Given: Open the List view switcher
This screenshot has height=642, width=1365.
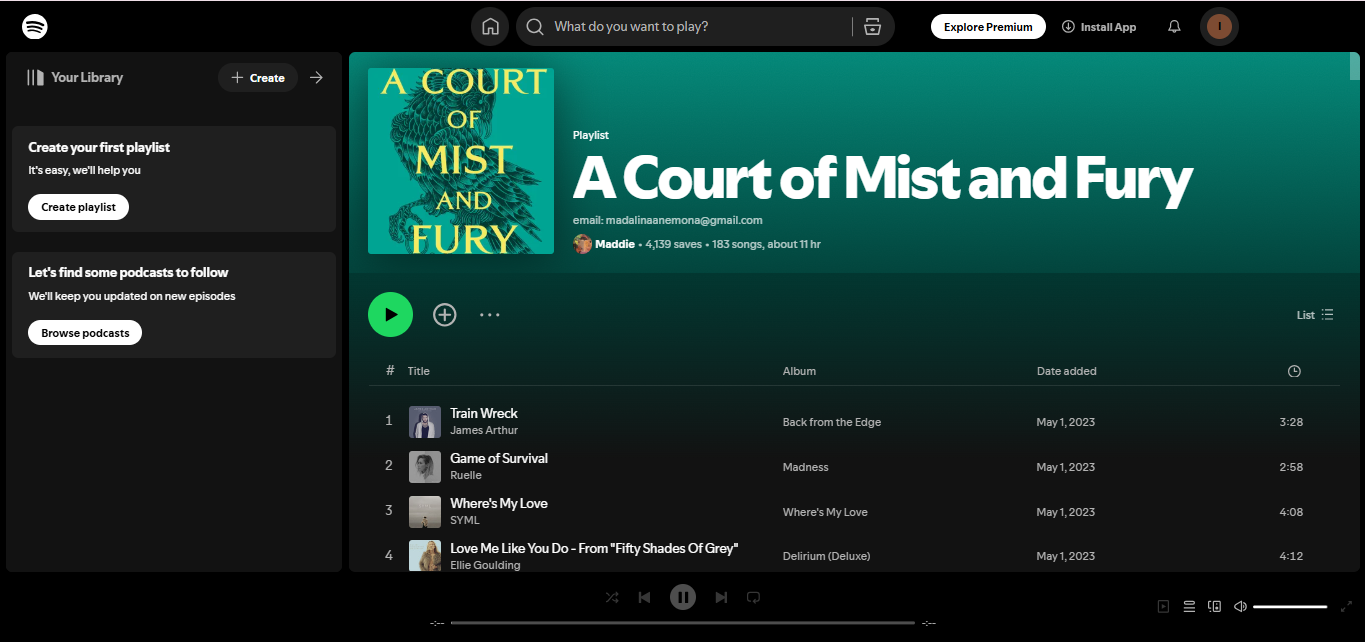Looking at the screenshot, I should [1315, 314].
